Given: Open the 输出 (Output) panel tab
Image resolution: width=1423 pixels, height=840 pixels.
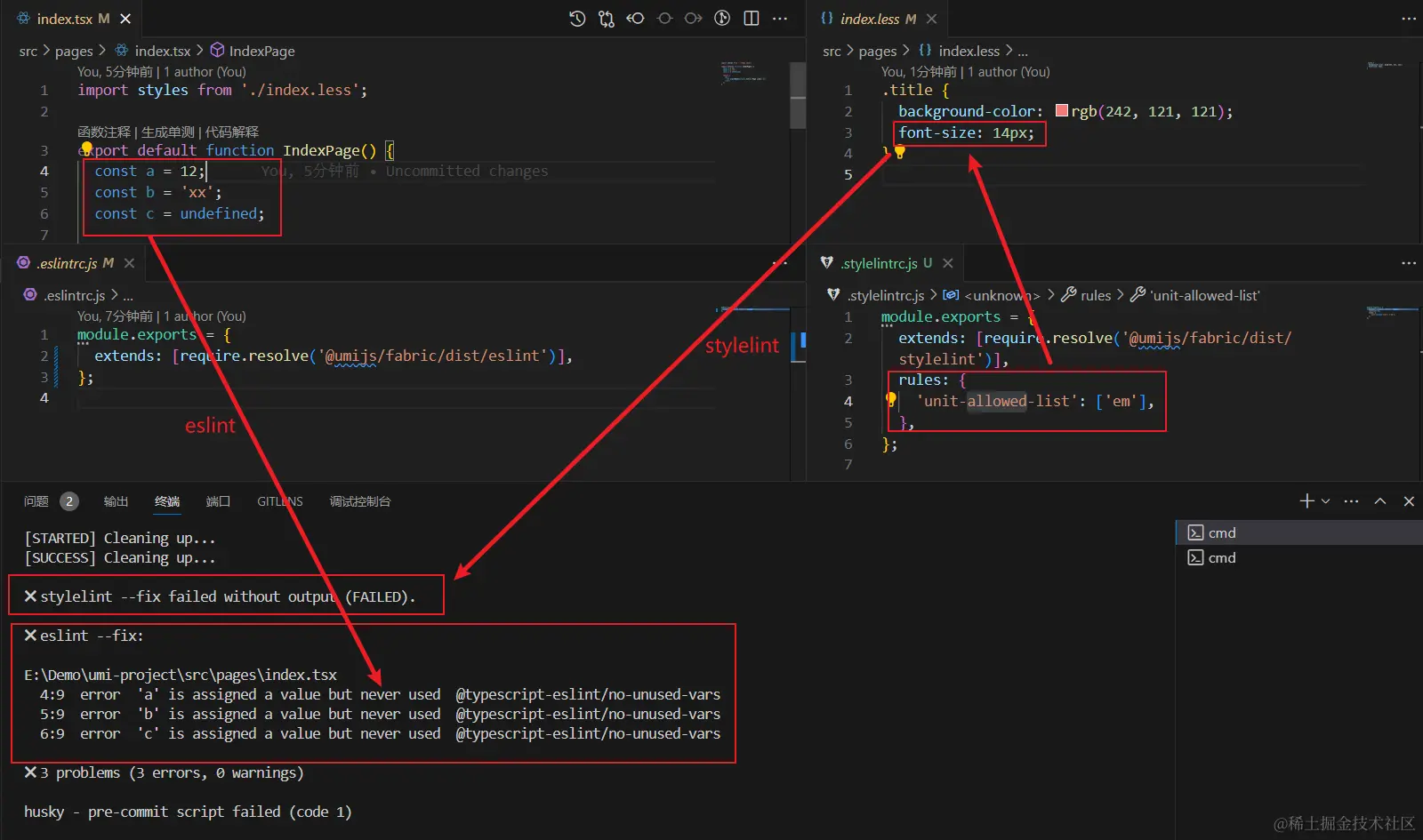Looking at the screenshot, I should pos(116,501).
